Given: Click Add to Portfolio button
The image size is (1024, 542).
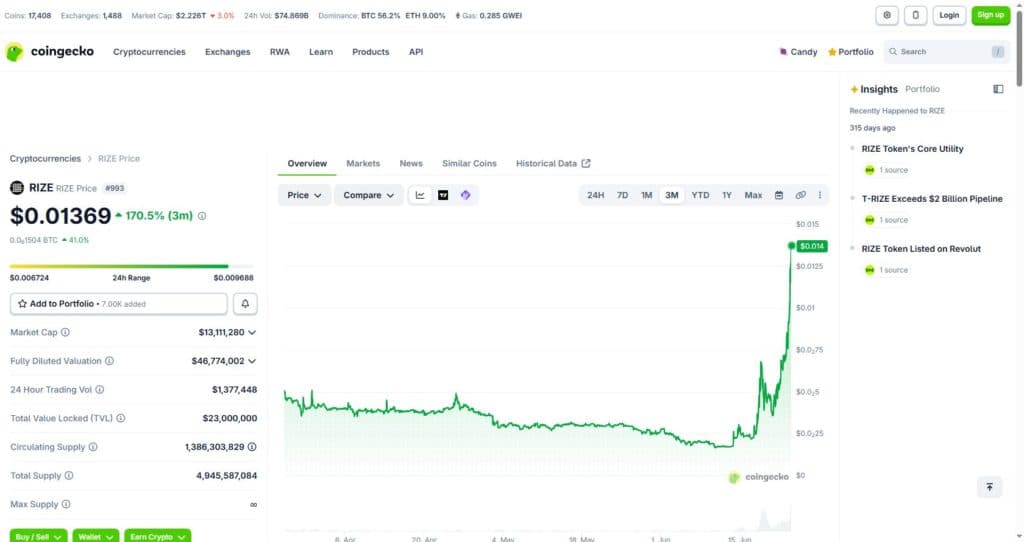Looking at the screenshot, I should (119, 304).
